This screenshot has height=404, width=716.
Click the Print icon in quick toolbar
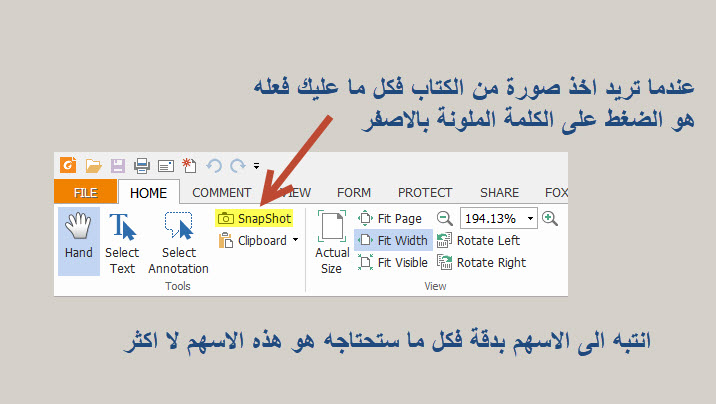pos(142,165)
